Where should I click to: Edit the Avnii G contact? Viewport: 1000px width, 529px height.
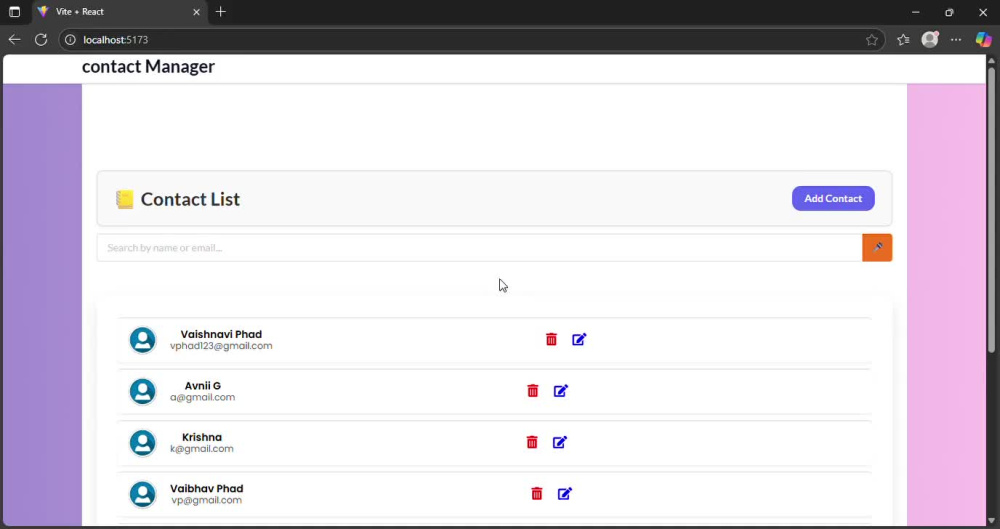(560, 391)
